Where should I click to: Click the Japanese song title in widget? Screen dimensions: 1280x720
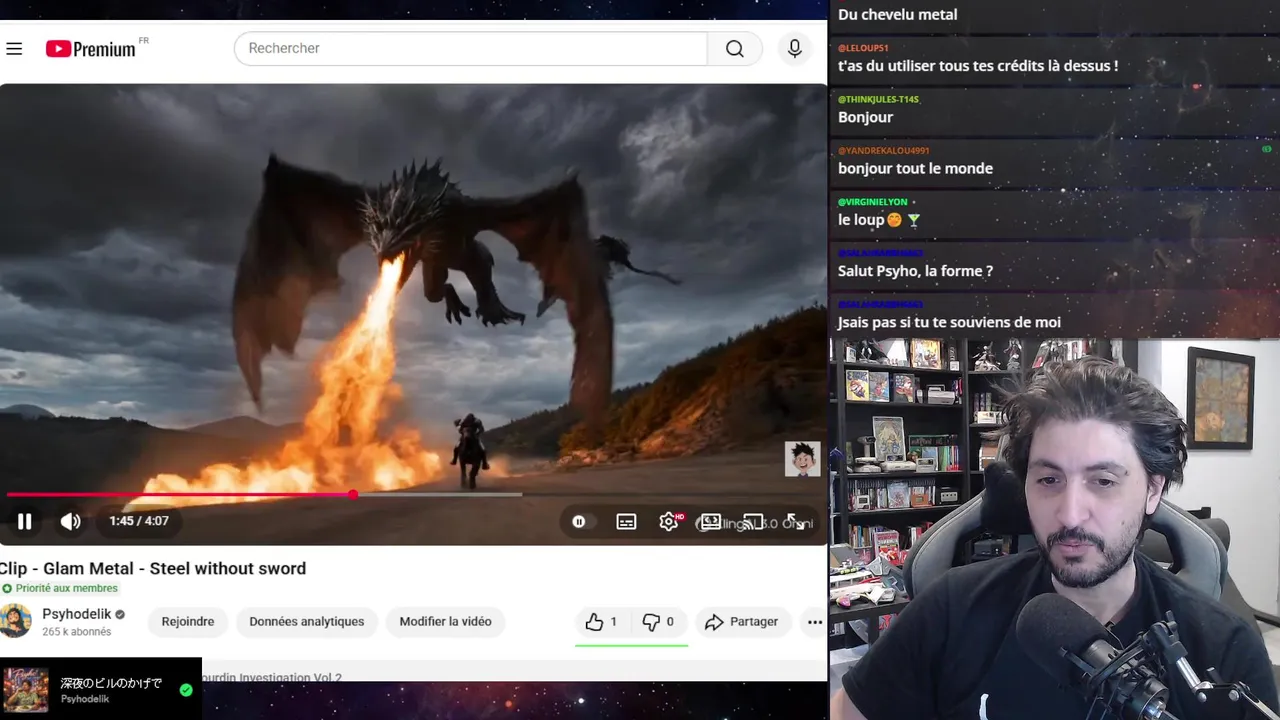pos(111,683)
